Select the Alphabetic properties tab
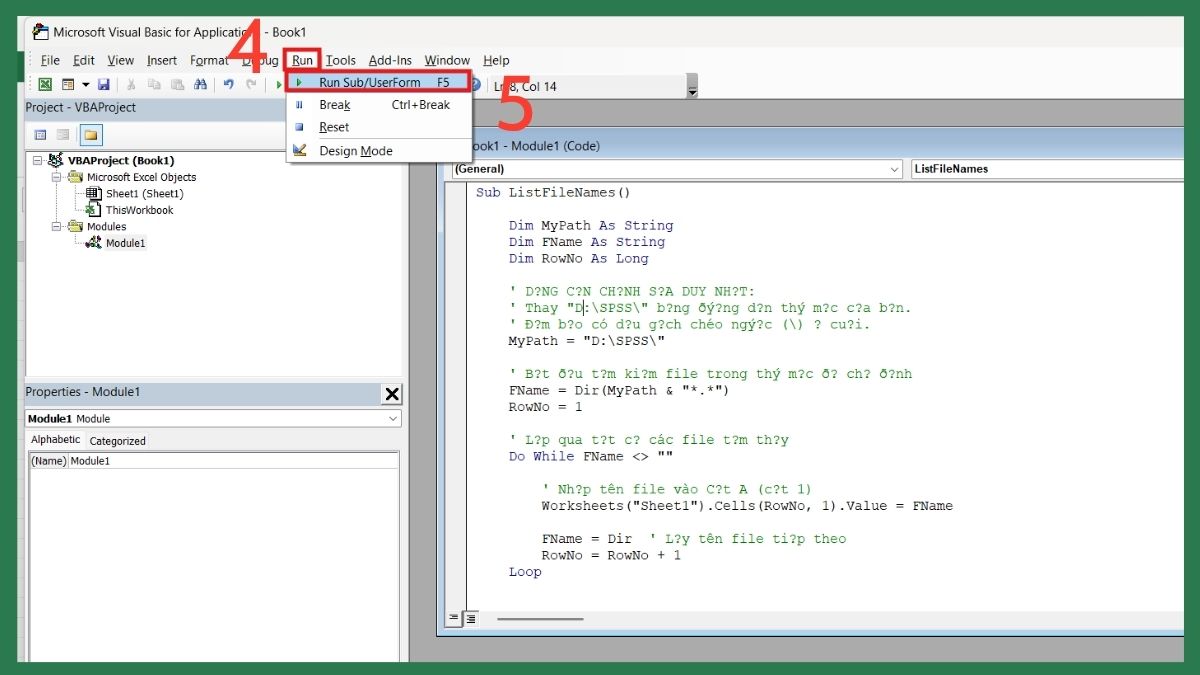Viewport: 1200px width, 675px height. [55, 440]
